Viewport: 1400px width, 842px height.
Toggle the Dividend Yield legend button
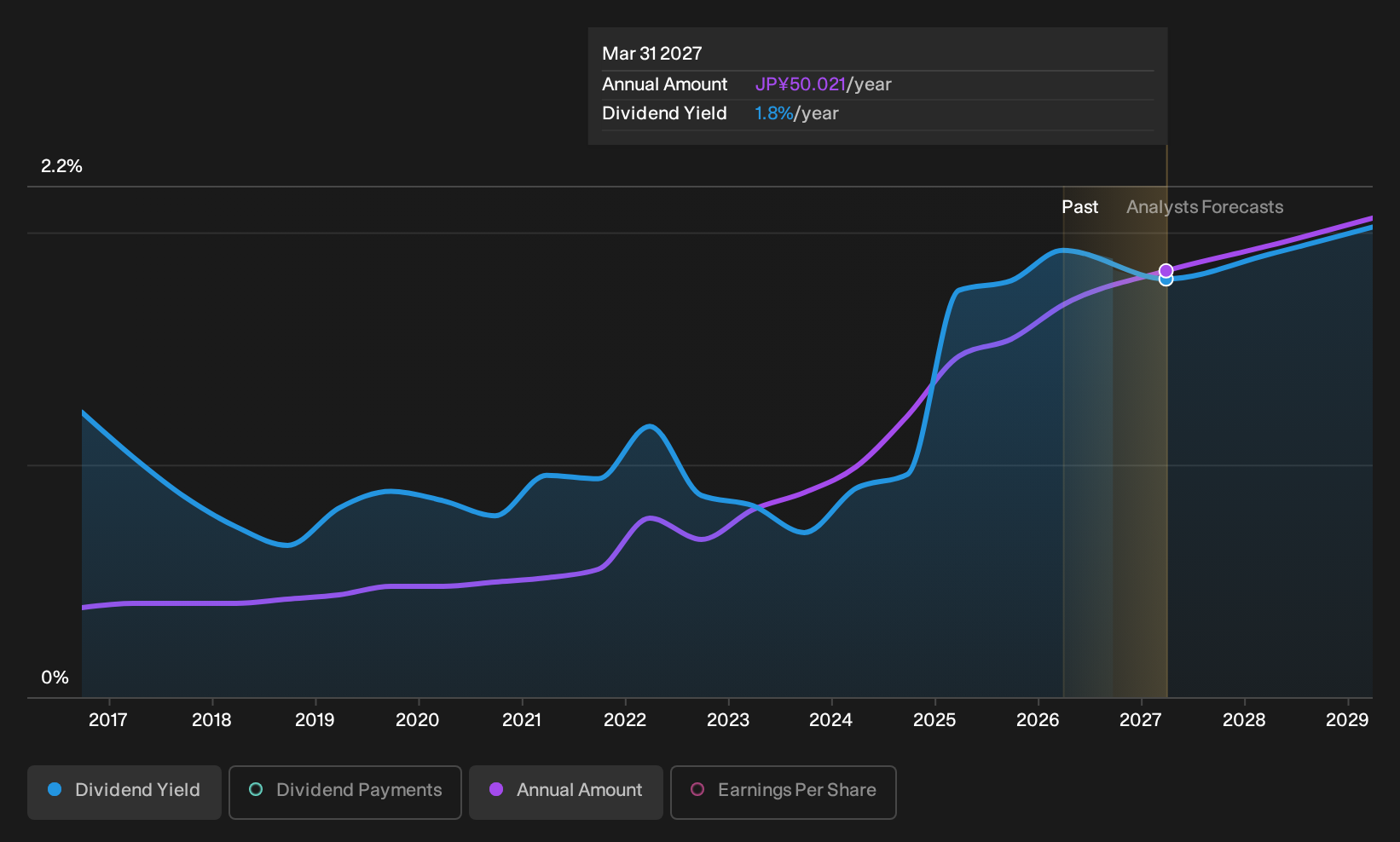tap(124, 793)
